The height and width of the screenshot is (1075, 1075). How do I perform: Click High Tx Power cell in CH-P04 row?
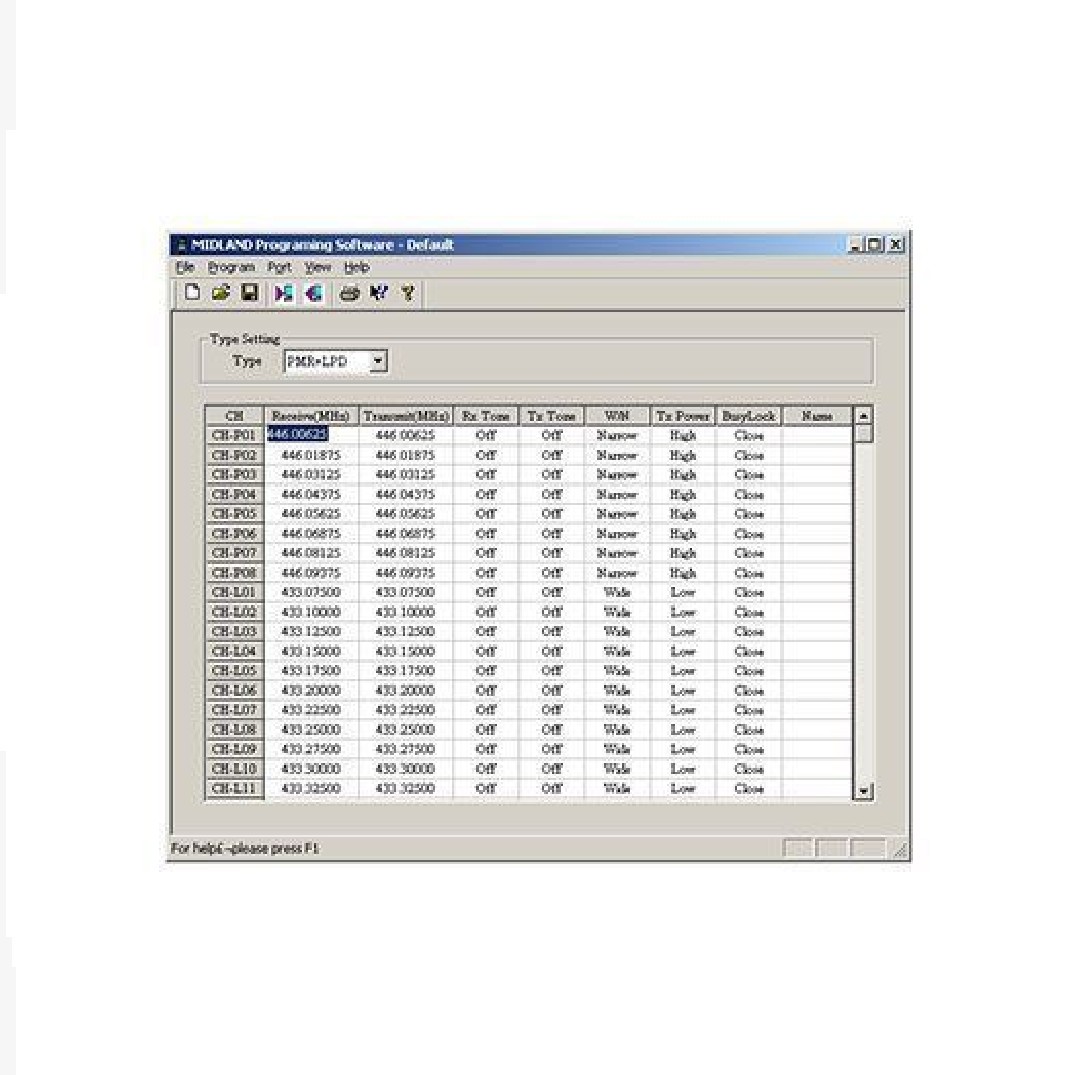tap(682, 494)
